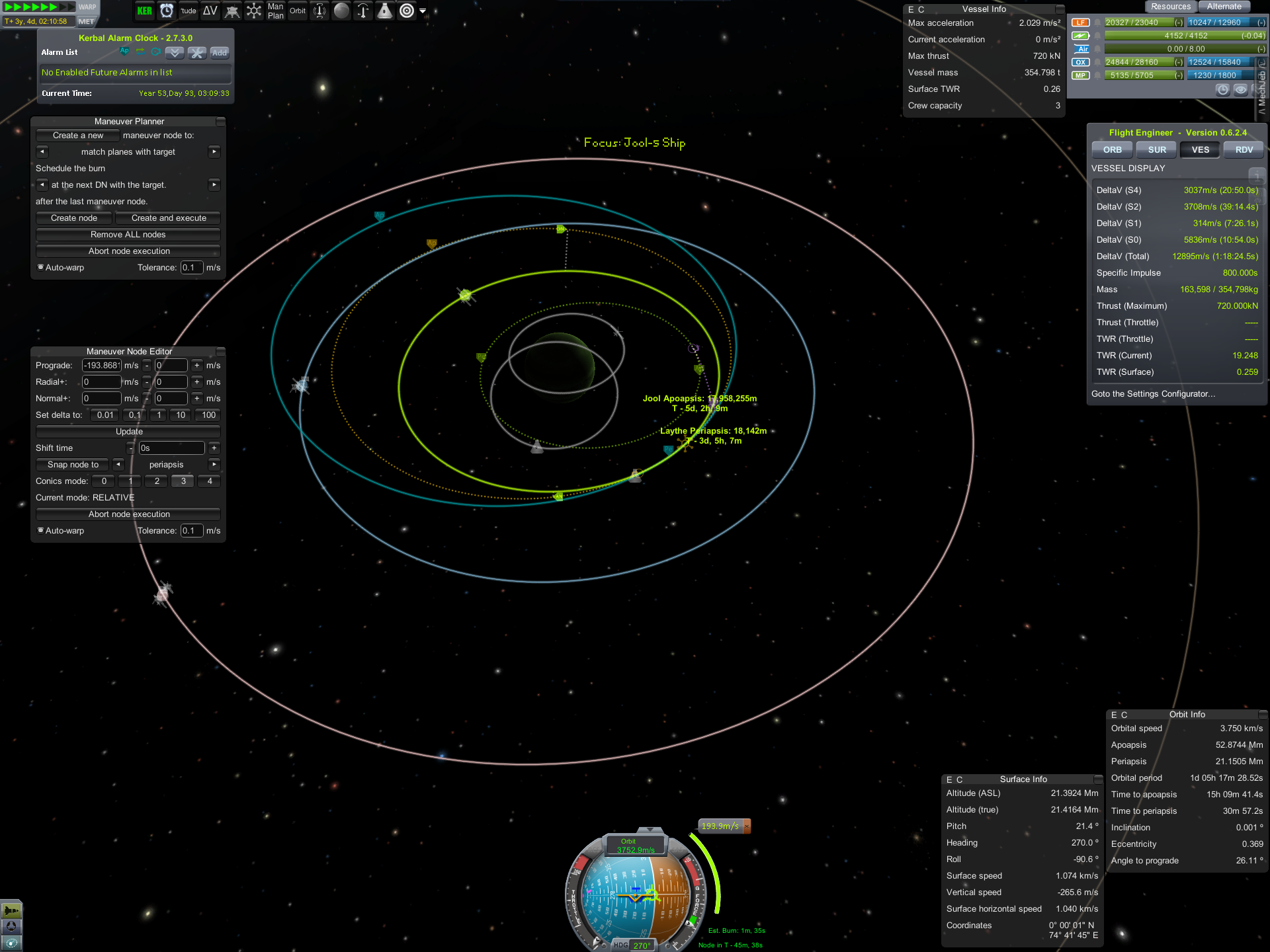Click the rocket with arrows toolbar icon
This screenshot has height=952, width=1270.
(x=363, y=11)
